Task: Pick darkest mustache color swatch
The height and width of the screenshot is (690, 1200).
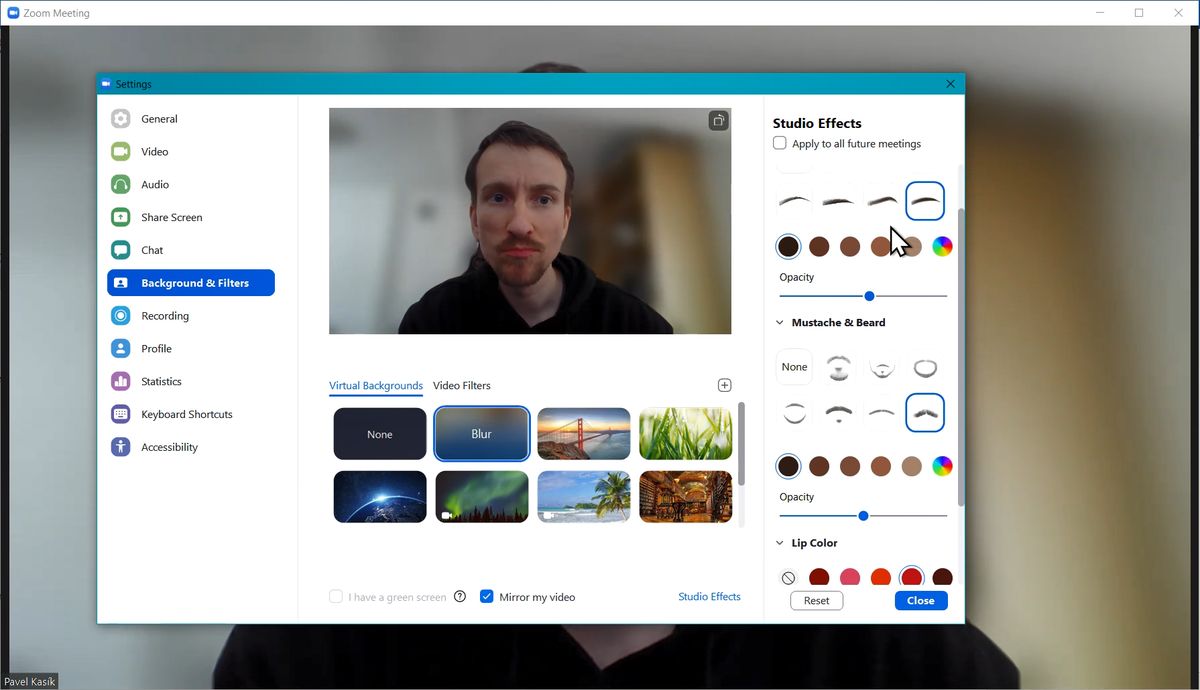Action: coord(789,466)
